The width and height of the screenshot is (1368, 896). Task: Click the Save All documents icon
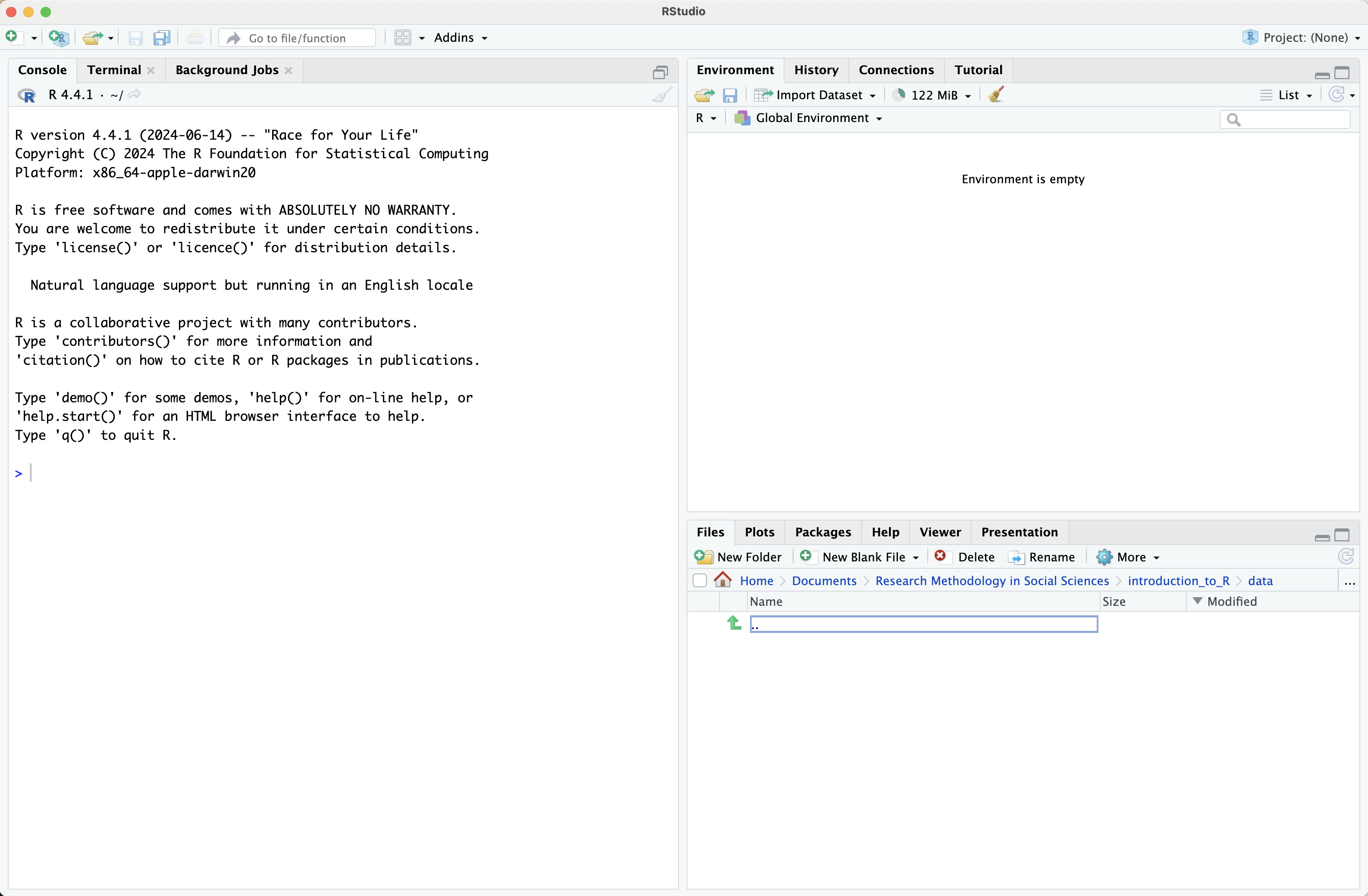[x=162, y=38]
